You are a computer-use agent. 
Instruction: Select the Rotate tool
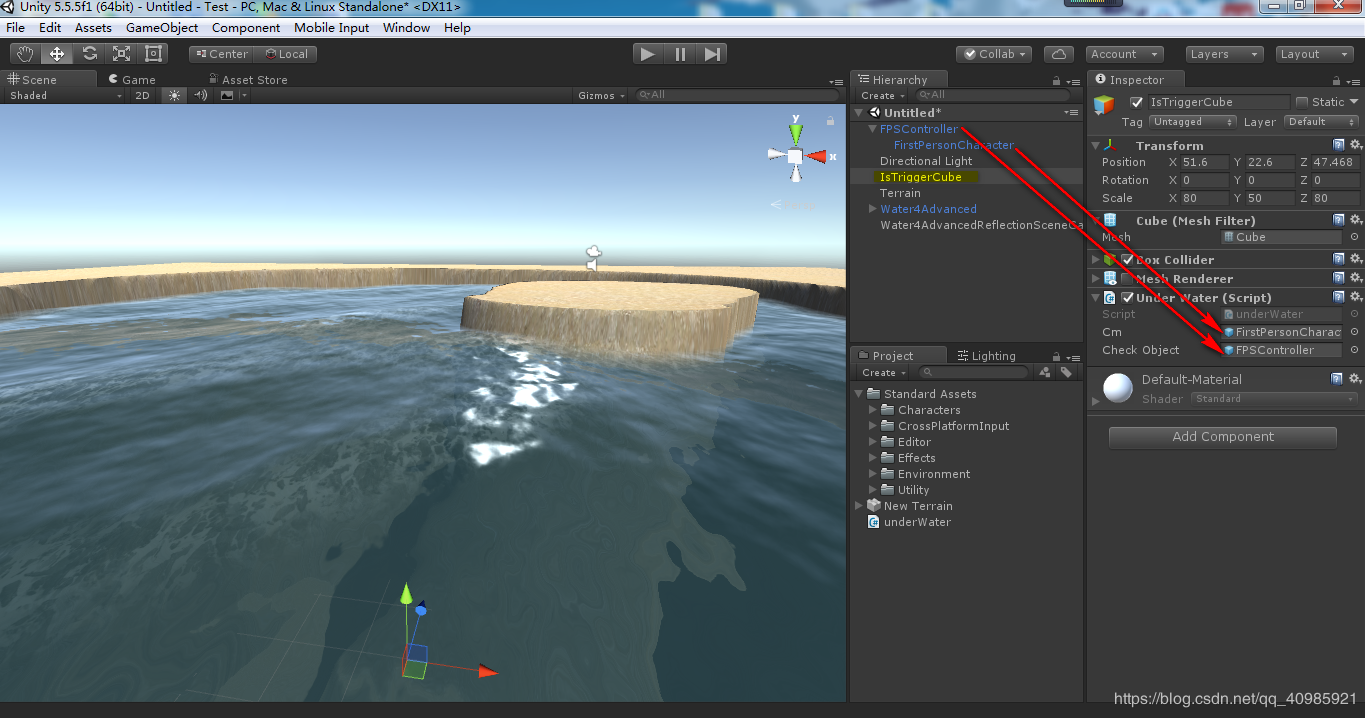89,54
